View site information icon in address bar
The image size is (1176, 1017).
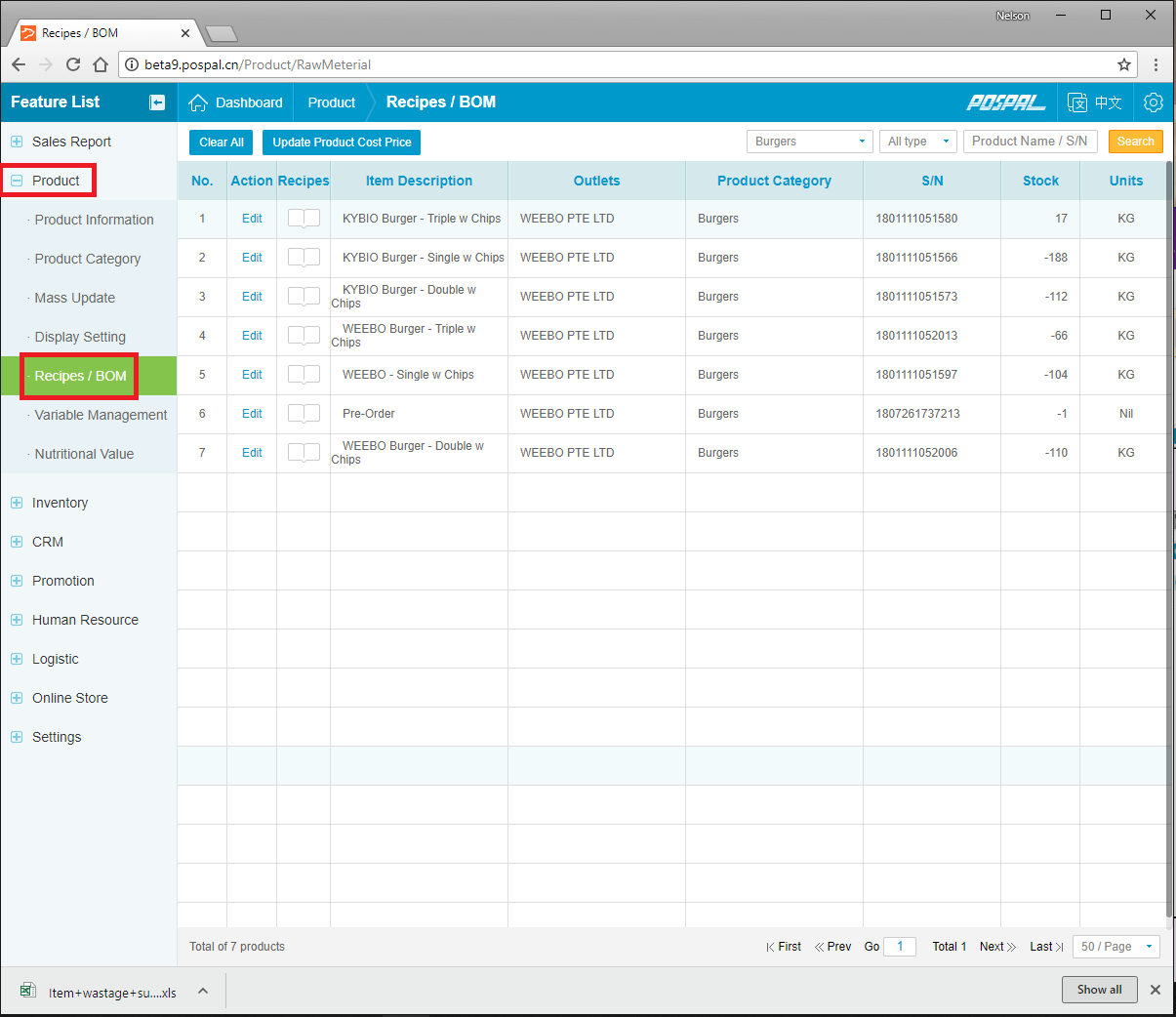pos(132,64)
